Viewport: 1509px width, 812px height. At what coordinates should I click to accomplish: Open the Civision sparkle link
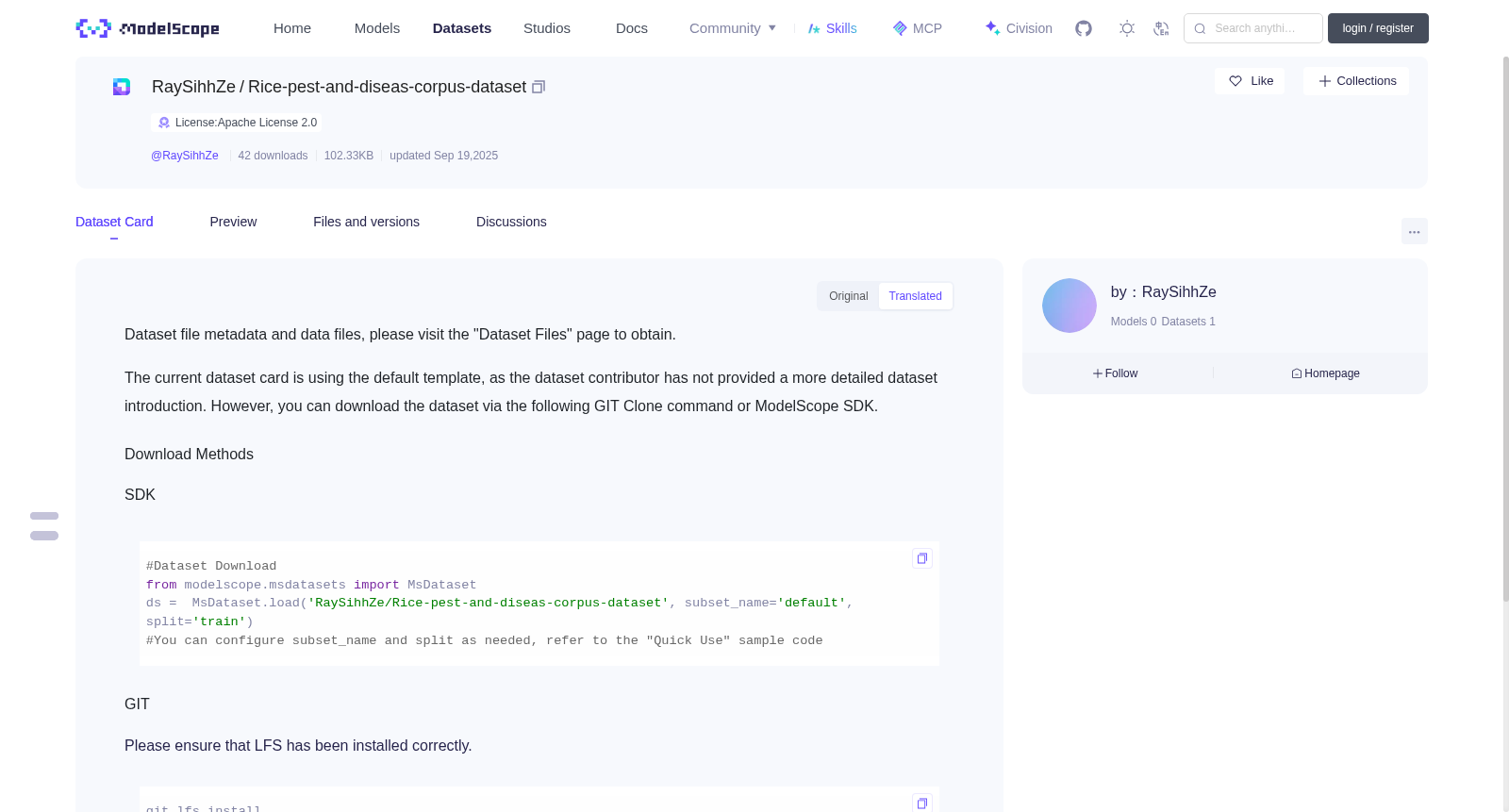(x=1019, y=28)
